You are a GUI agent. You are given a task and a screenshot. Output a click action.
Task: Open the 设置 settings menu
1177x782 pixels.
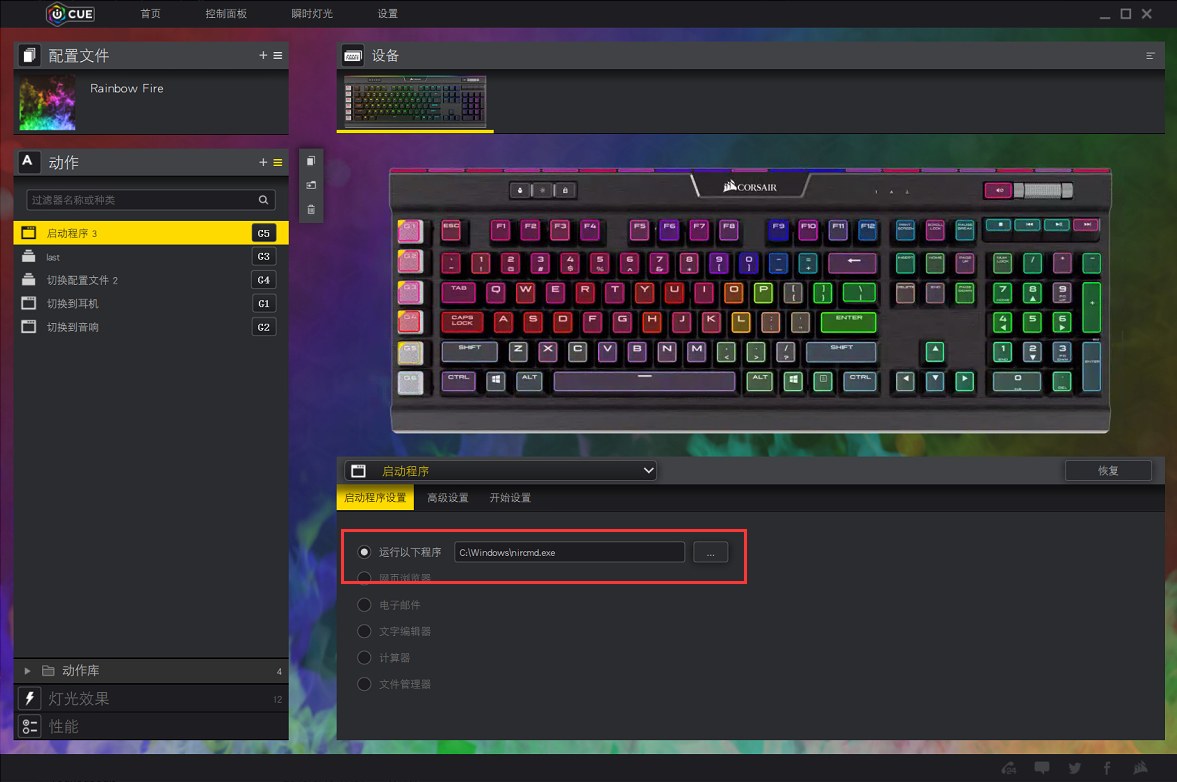click(387, 14)
